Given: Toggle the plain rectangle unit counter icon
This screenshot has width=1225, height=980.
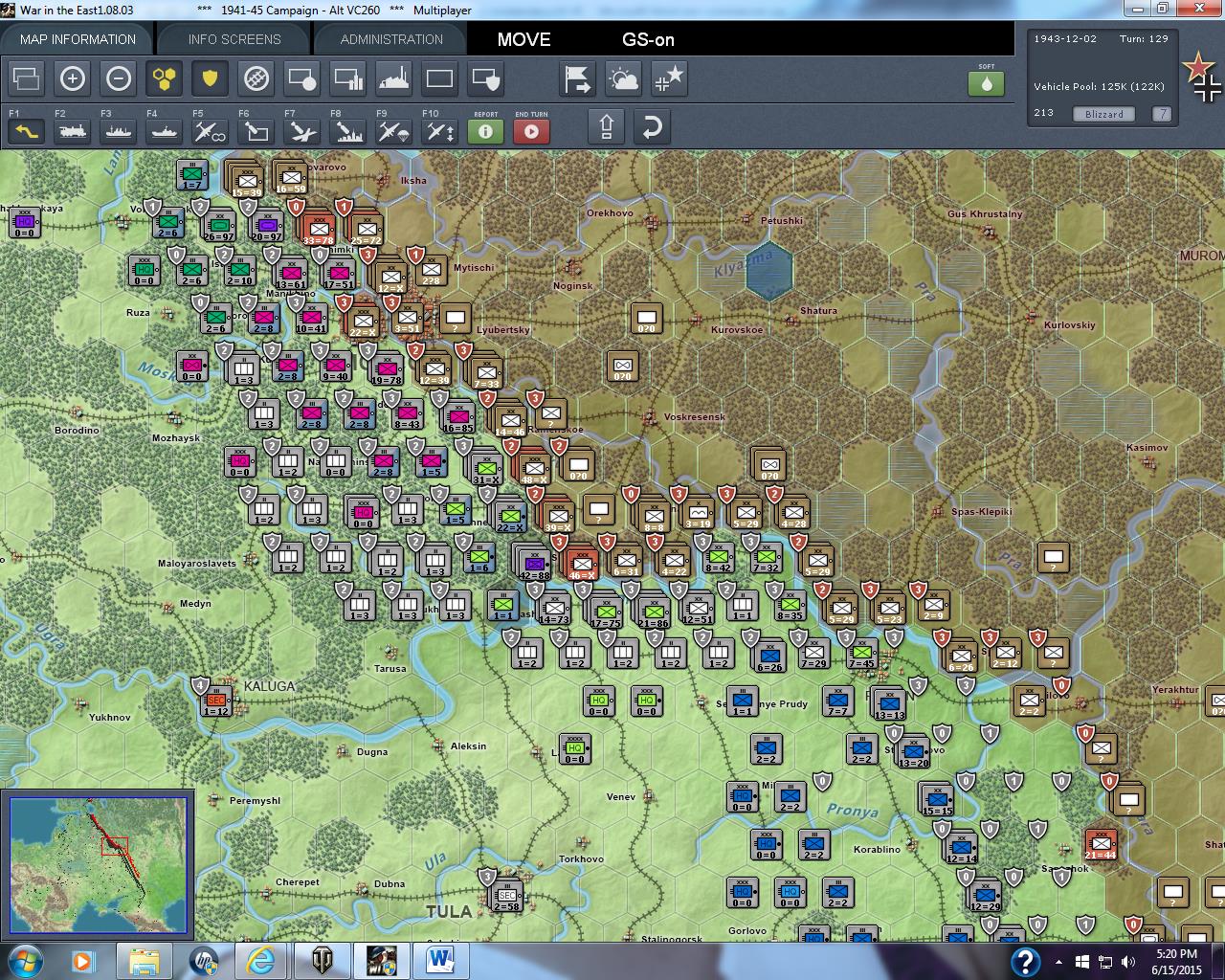Looking at the screenshot, I should [439, 78].
